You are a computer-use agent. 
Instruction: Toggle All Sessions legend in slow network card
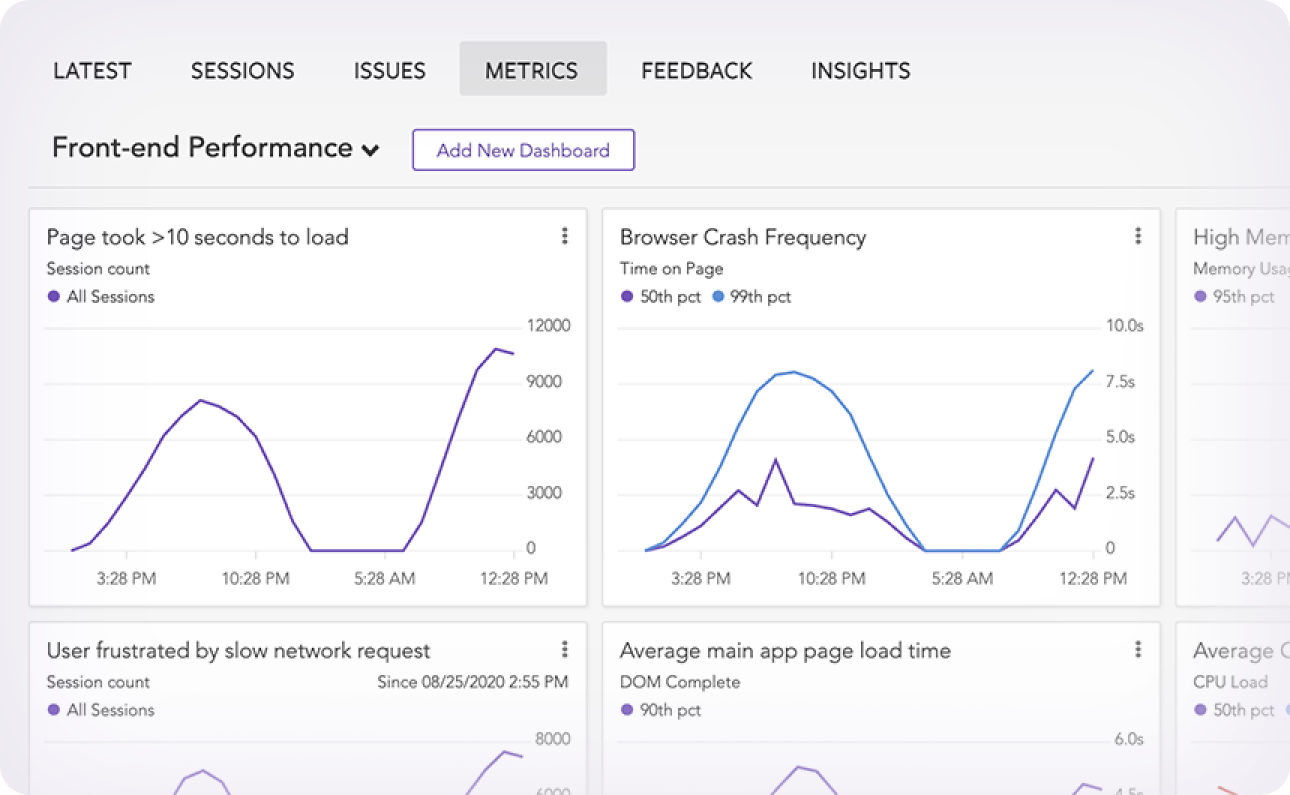point(54,710)
